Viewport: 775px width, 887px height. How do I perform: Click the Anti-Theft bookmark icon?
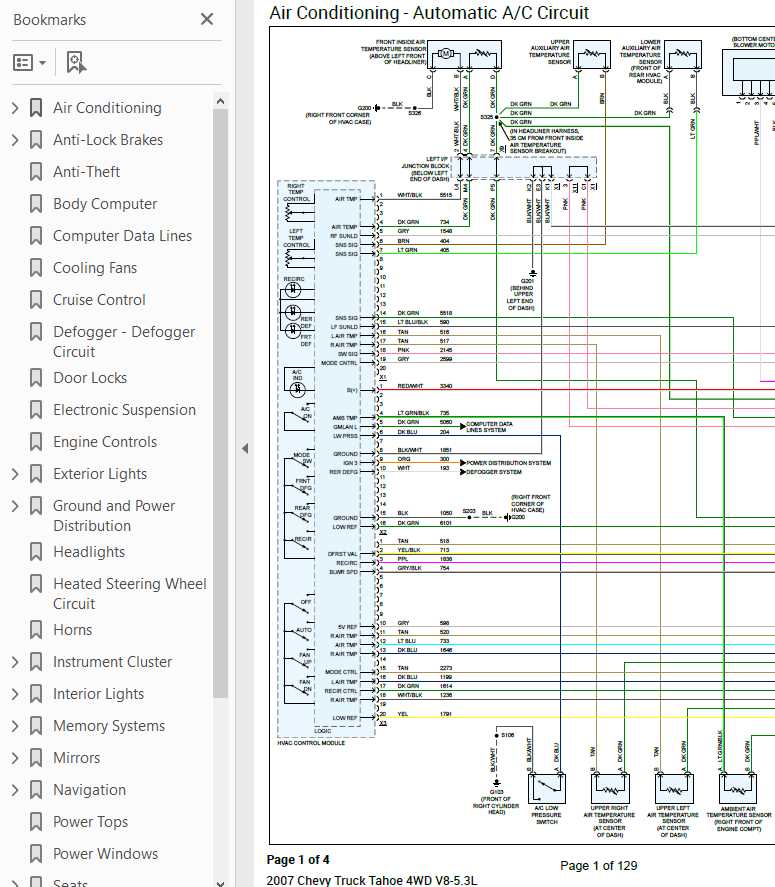[36, 172]
